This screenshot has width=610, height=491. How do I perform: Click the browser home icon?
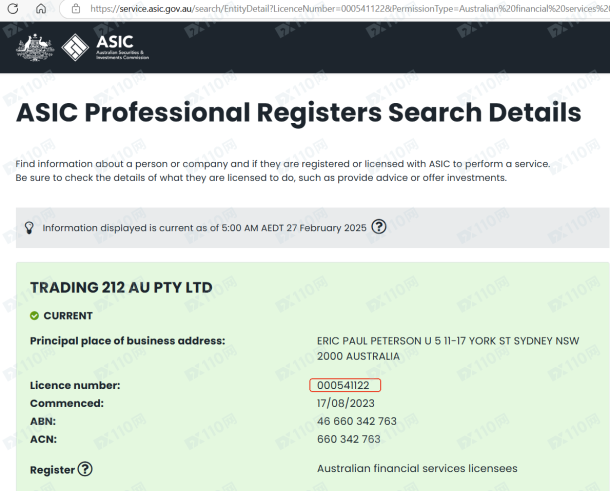[41, 8]
